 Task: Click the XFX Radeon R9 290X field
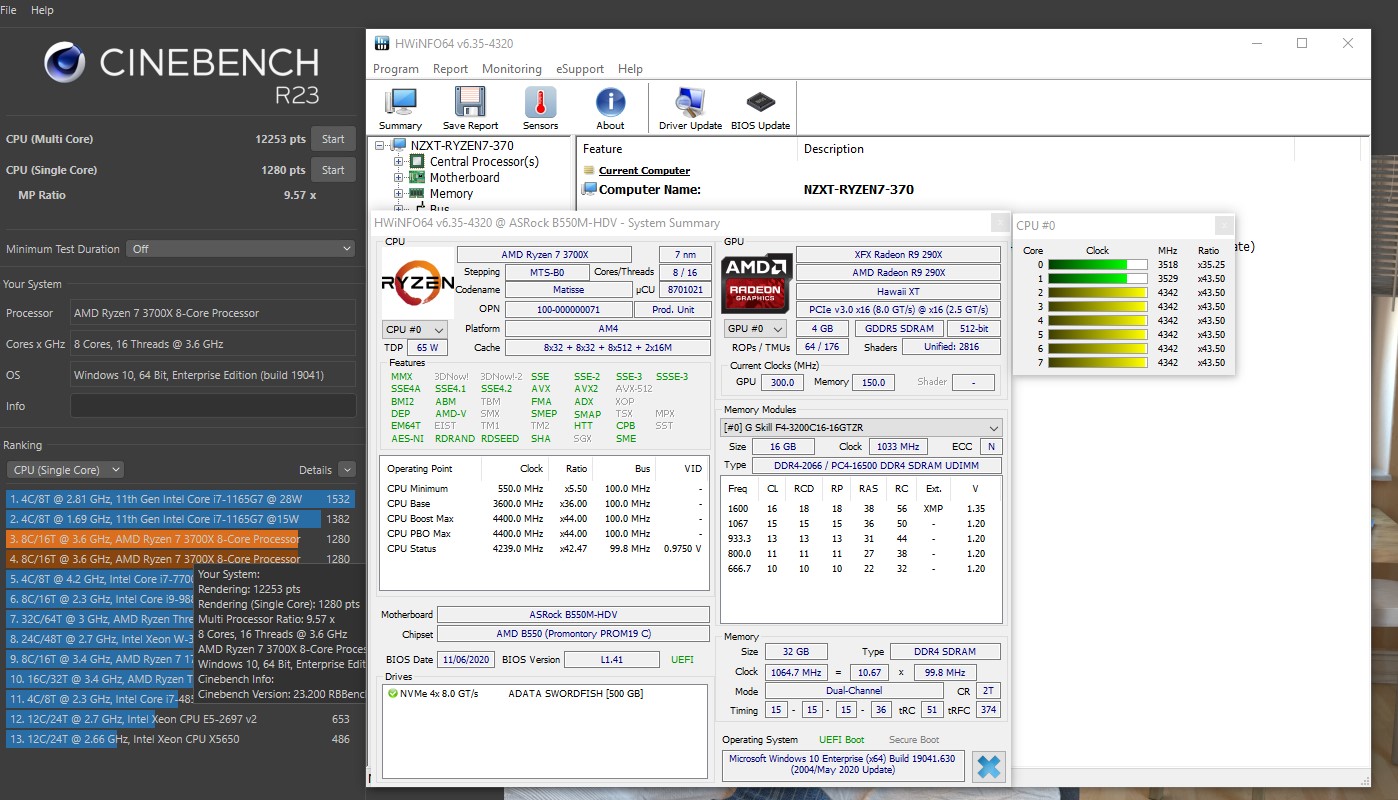[x=898, y=255]
